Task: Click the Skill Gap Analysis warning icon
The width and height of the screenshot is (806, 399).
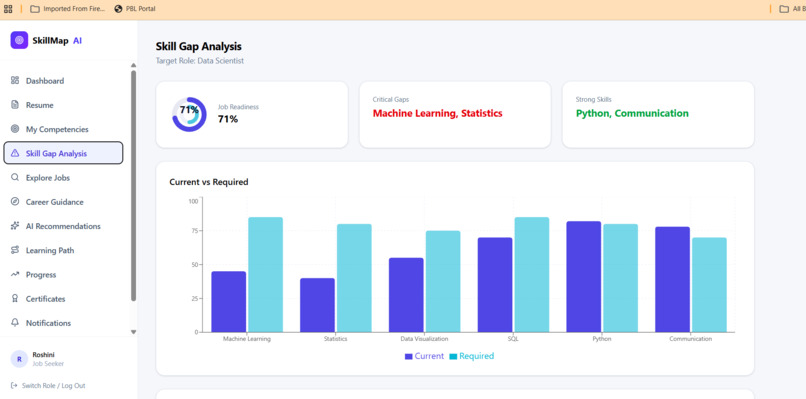Action: (x=15, y=153)
